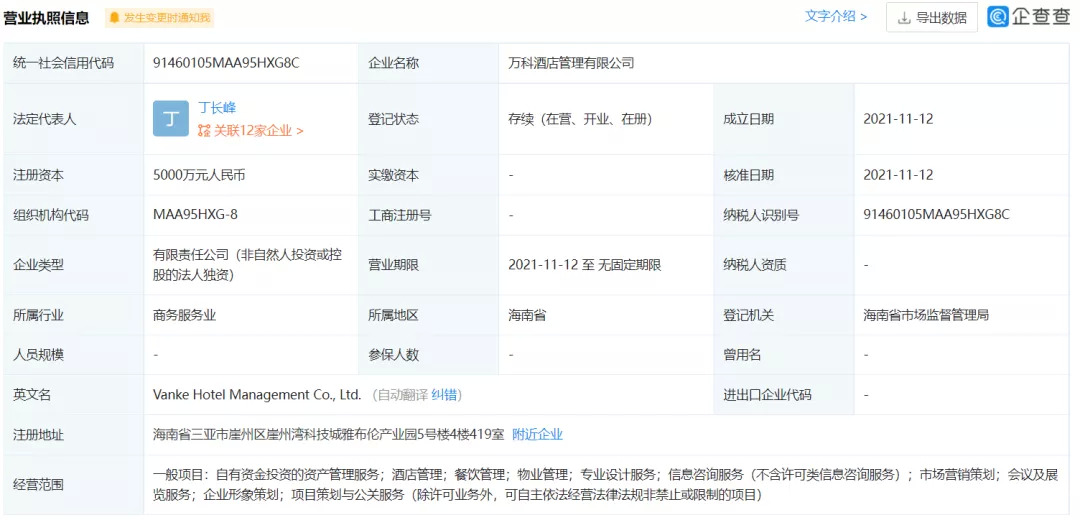1080x520 pixels.
Task: Select English name Vanke Hotel Management Co., Ltd.
Action: click(x=257, y=395)
